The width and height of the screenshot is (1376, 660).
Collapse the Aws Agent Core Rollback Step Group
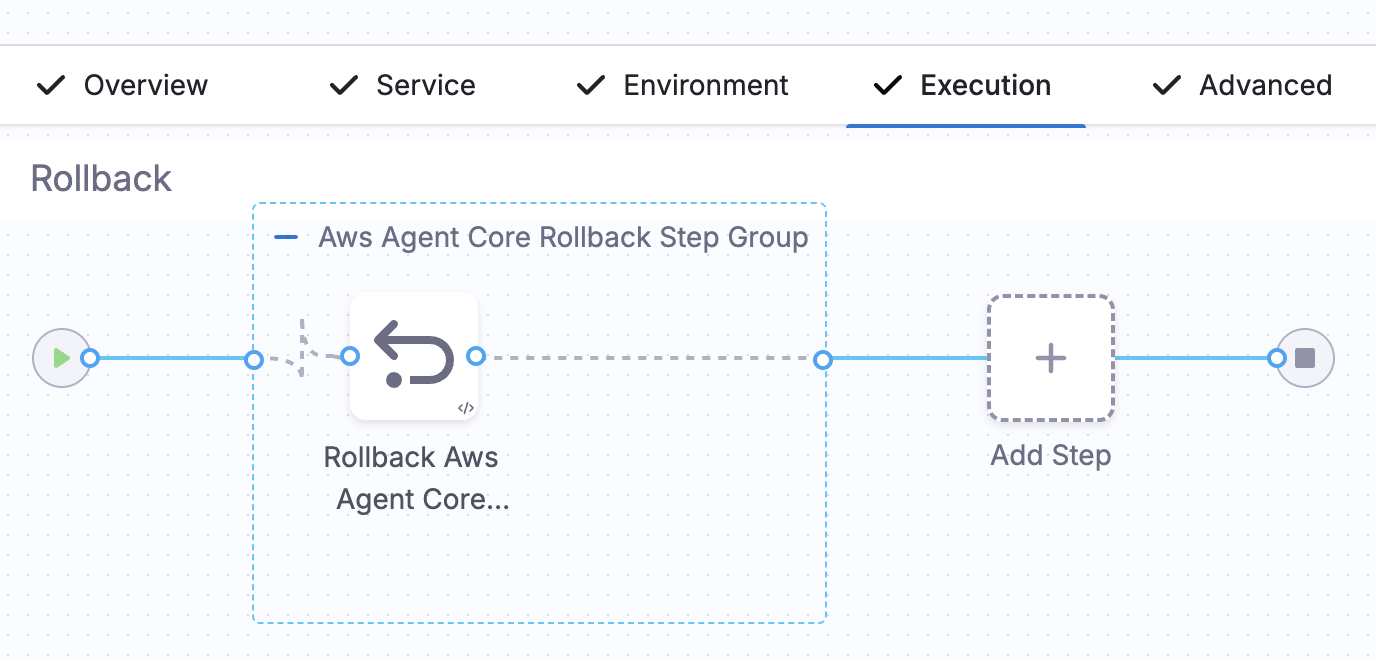pos(285,238)
